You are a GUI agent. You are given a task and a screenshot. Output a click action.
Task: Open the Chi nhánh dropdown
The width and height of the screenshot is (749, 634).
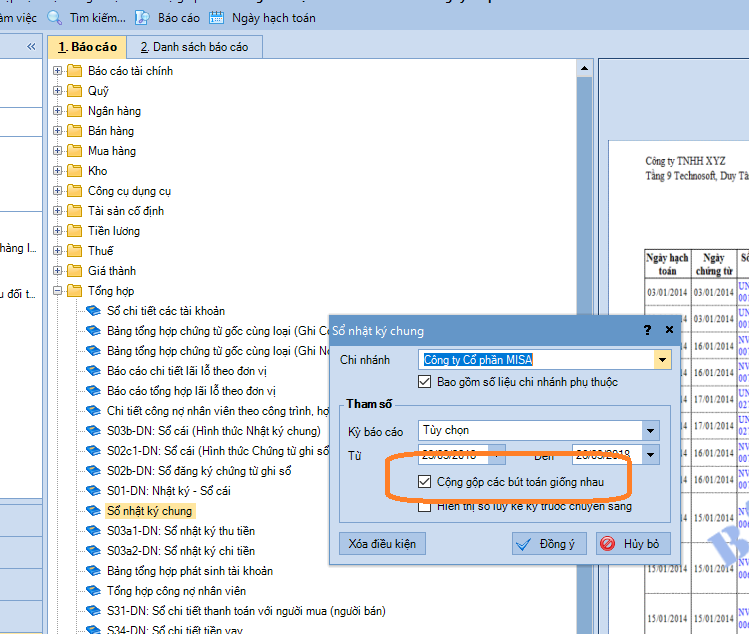pyautogui.click(x=661, y=360)
